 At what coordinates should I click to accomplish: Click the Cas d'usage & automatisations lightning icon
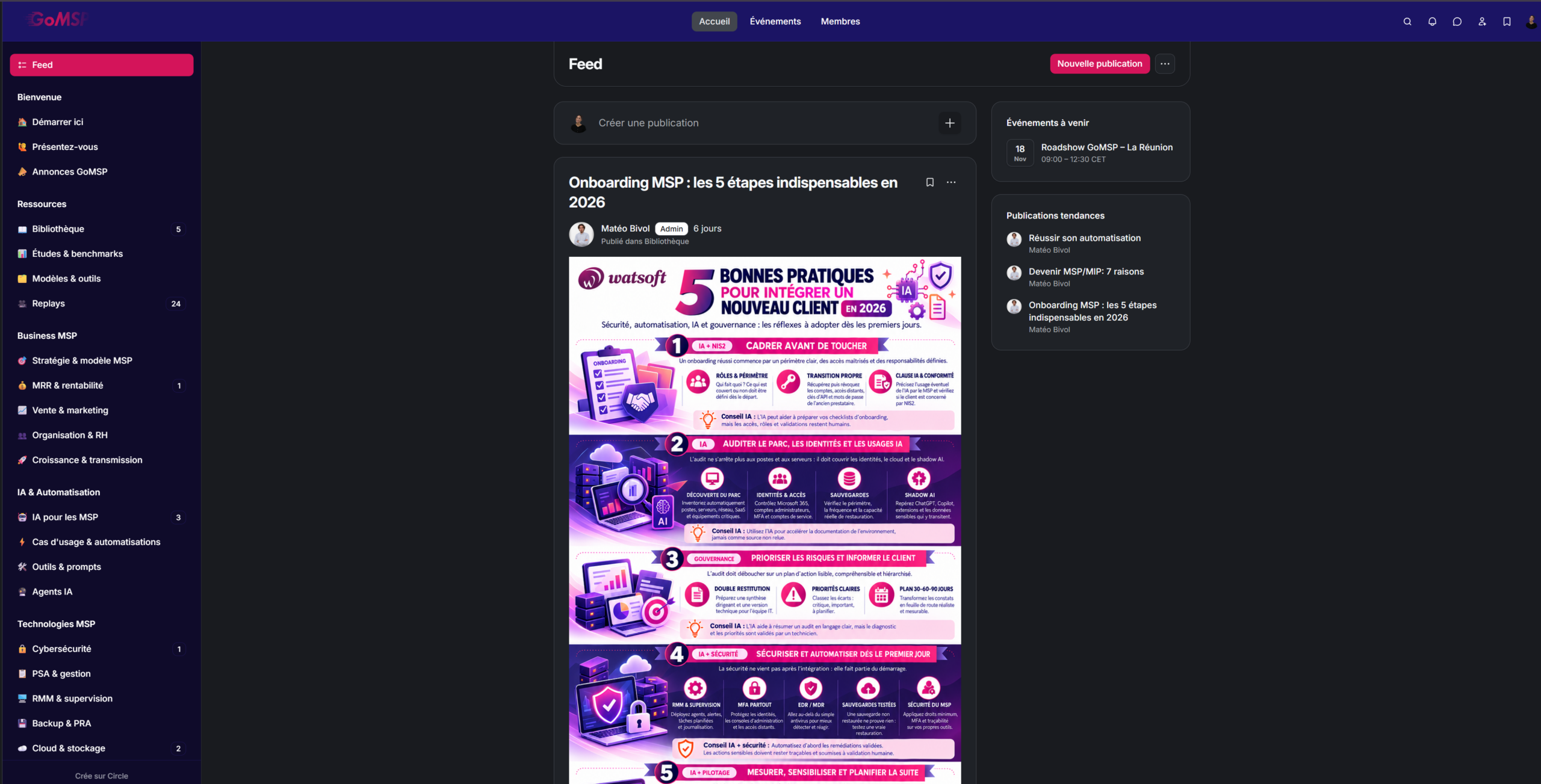pos(22,542)
